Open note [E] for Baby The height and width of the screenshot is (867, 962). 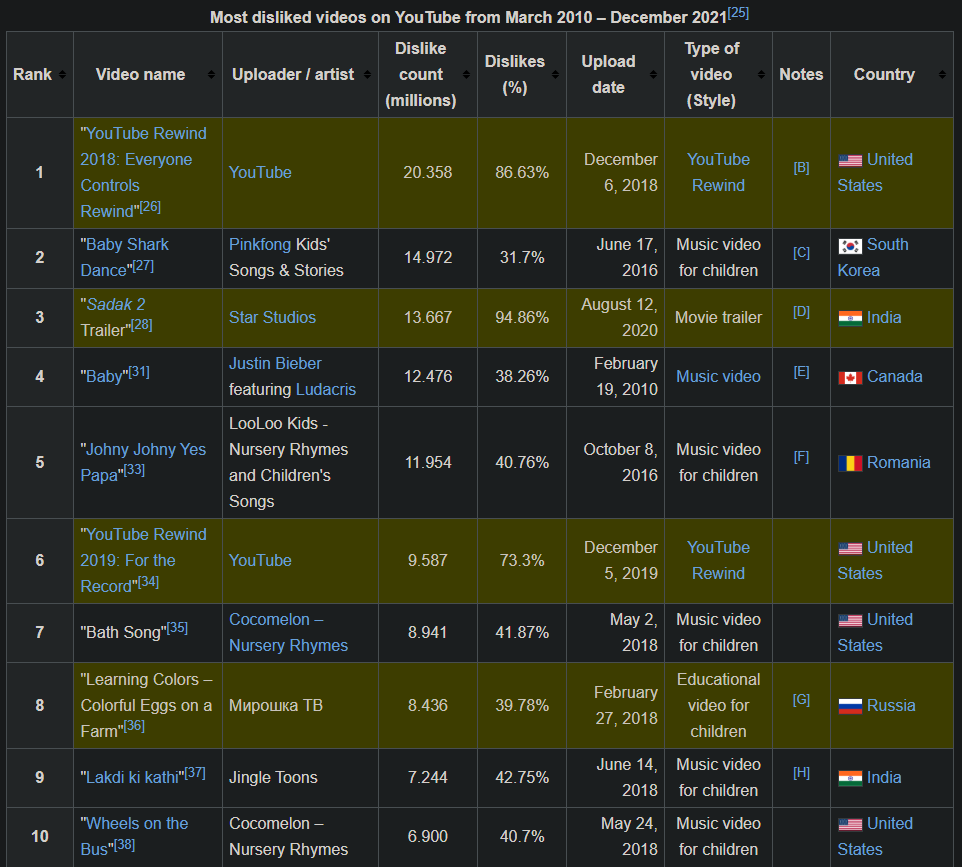tap(801, 372)
